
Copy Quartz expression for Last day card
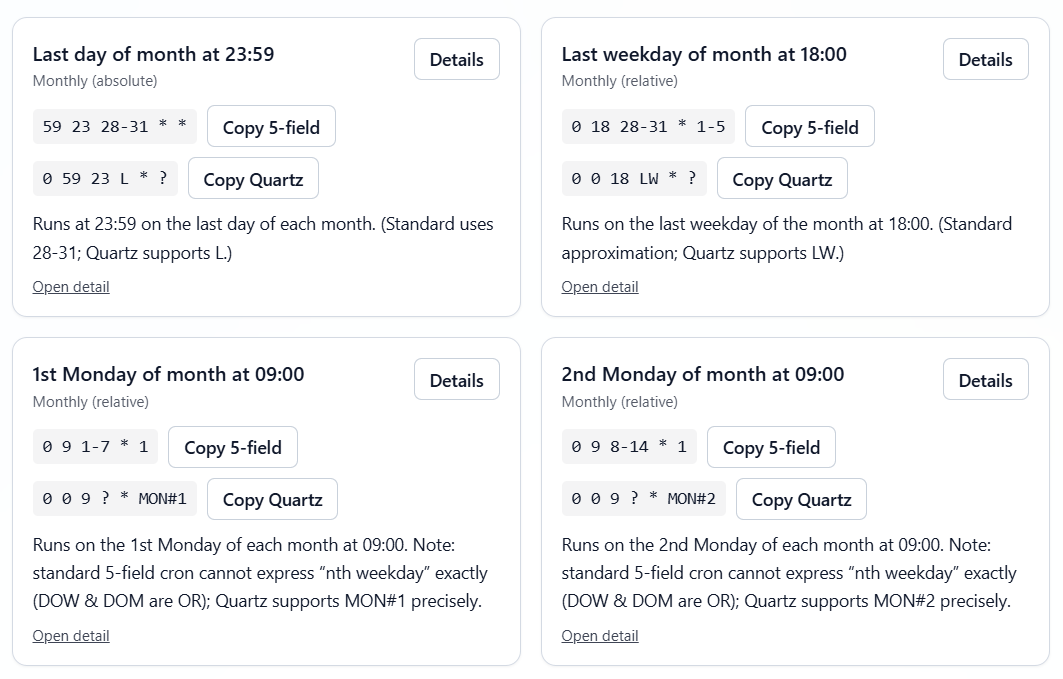pos(253,179)
